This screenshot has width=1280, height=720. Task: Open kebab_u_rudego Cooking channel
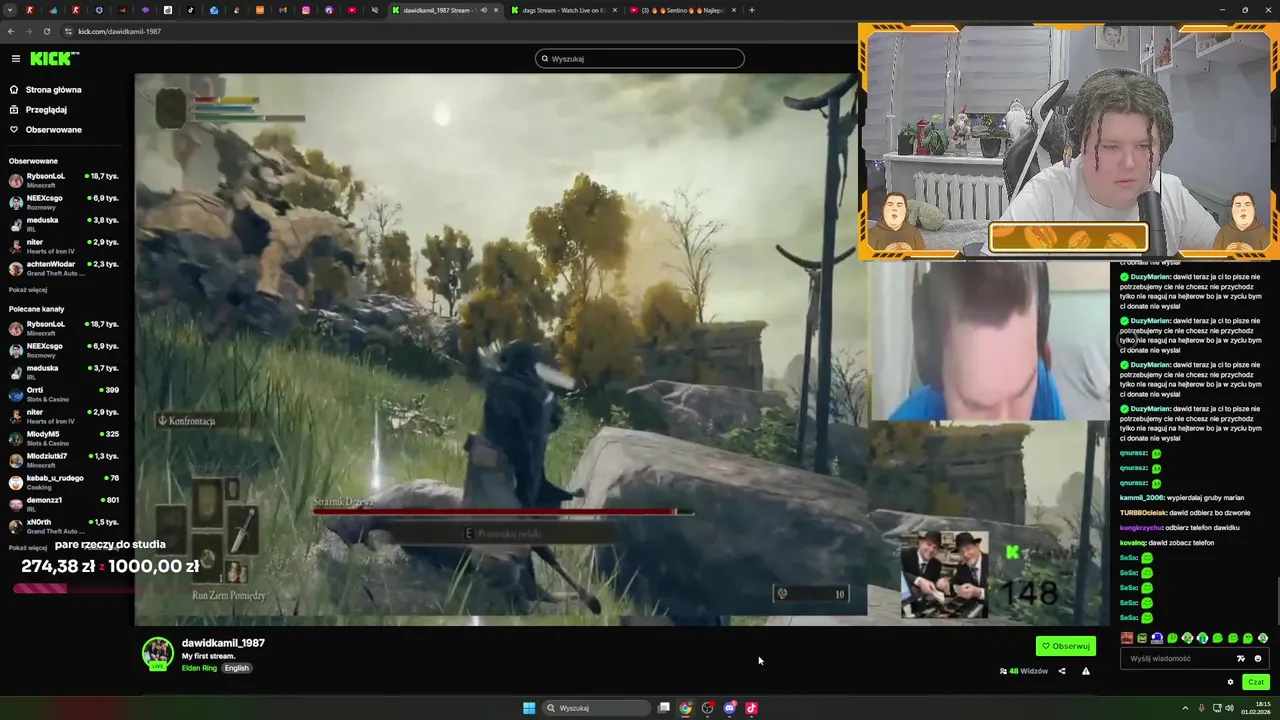pyautogui.click(x=64, y=482)
